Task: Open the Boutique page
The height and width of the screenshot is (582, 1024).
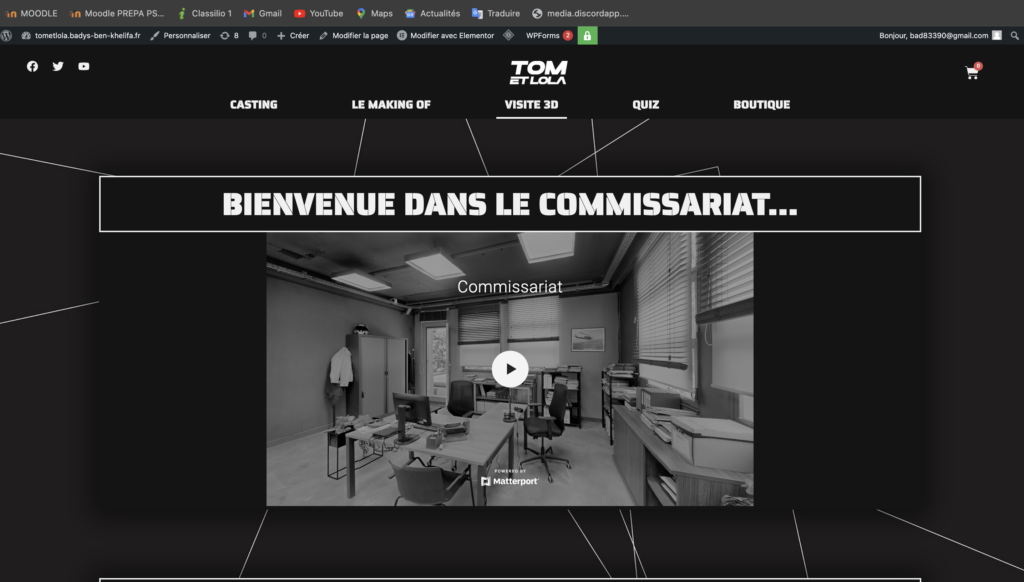Action: pyautogui.click(x=761, y=104)
